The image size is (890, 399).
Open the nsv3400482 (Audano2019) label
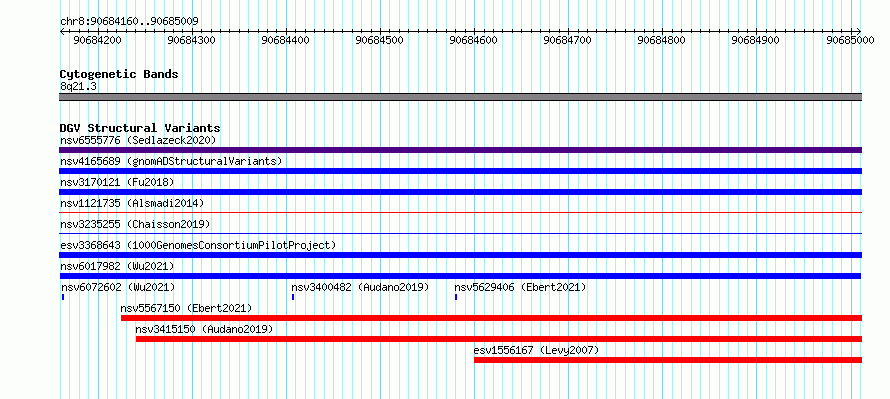pyautogui.click(x=360, y=287)
